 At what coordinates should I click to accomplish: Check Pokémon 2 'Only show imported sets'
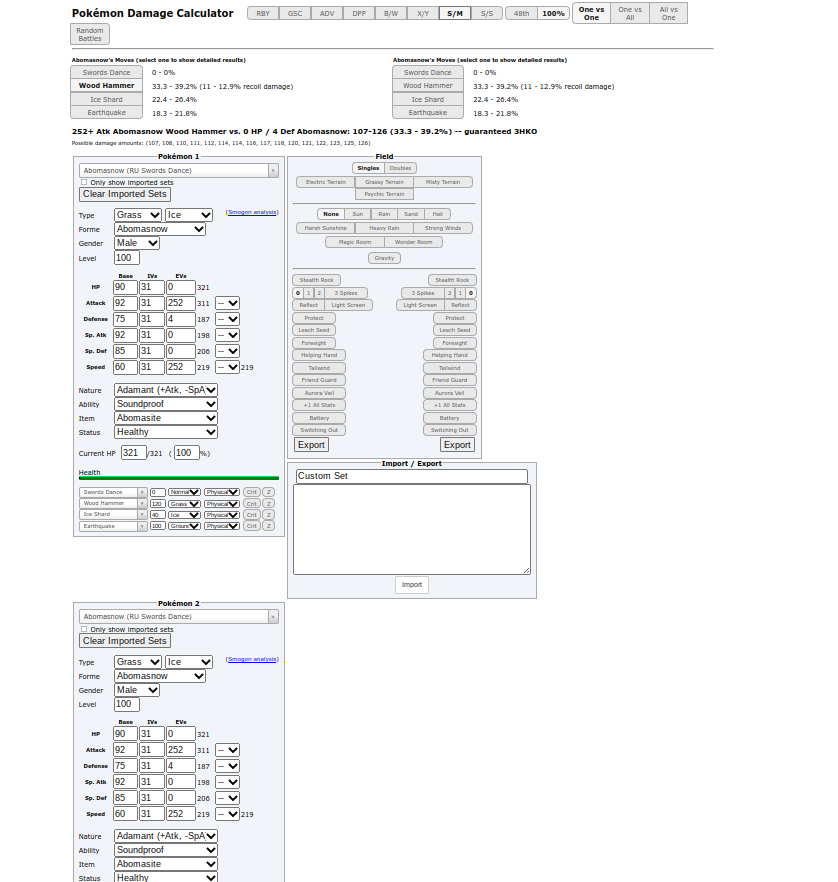pyautogui.click(x=84, y=629)
